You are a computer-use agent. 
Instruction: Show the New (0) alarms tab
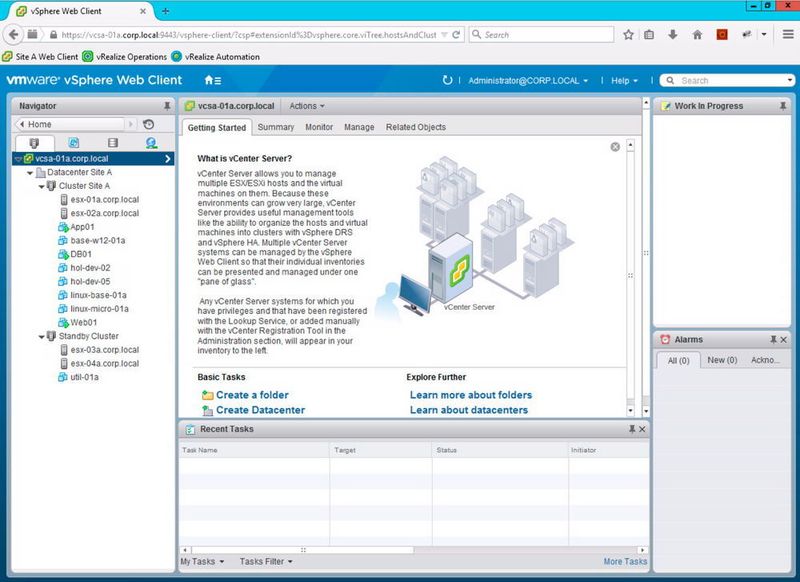722,360
